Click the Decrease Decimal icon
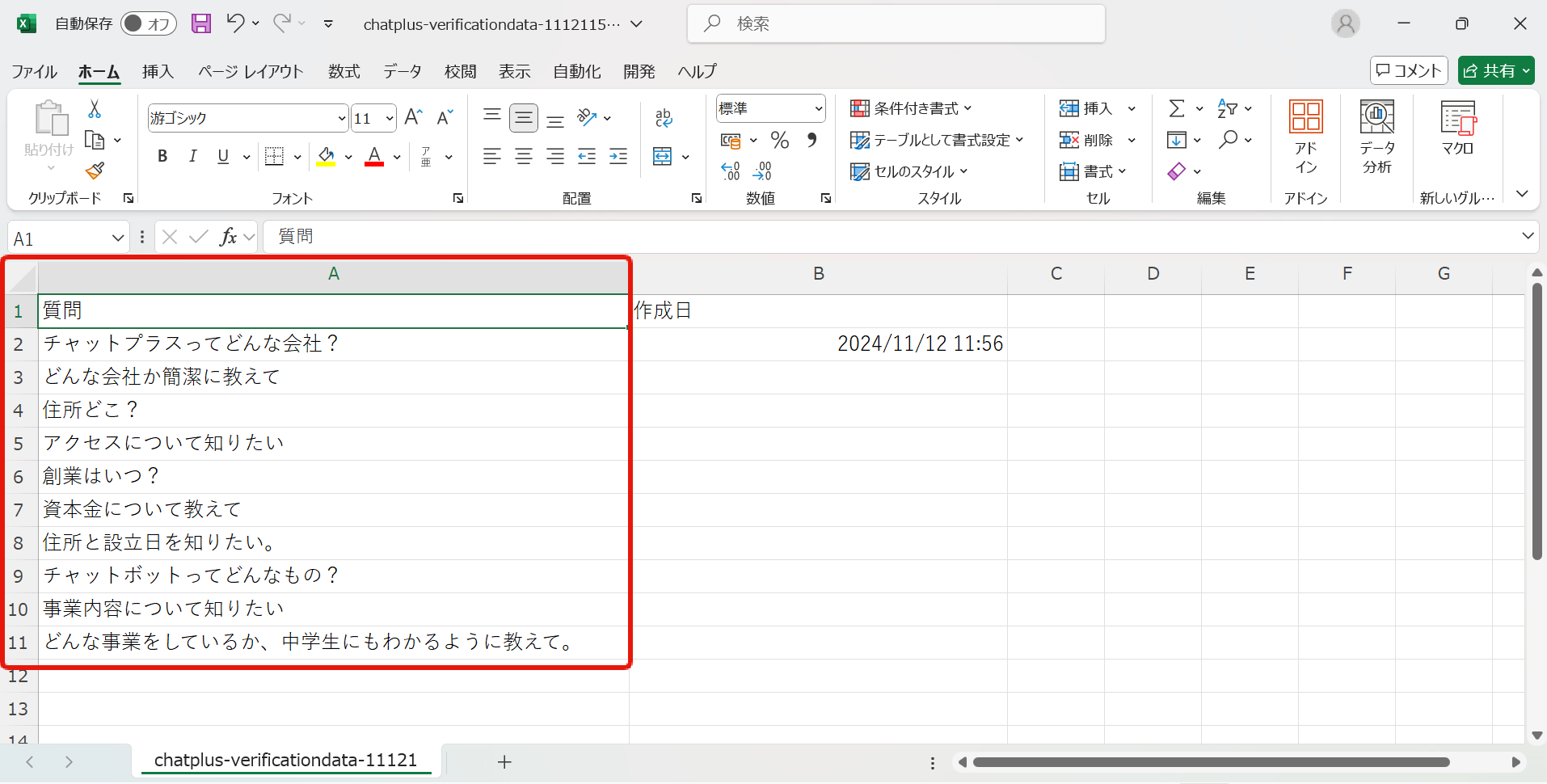 click(x=762, y=171)
